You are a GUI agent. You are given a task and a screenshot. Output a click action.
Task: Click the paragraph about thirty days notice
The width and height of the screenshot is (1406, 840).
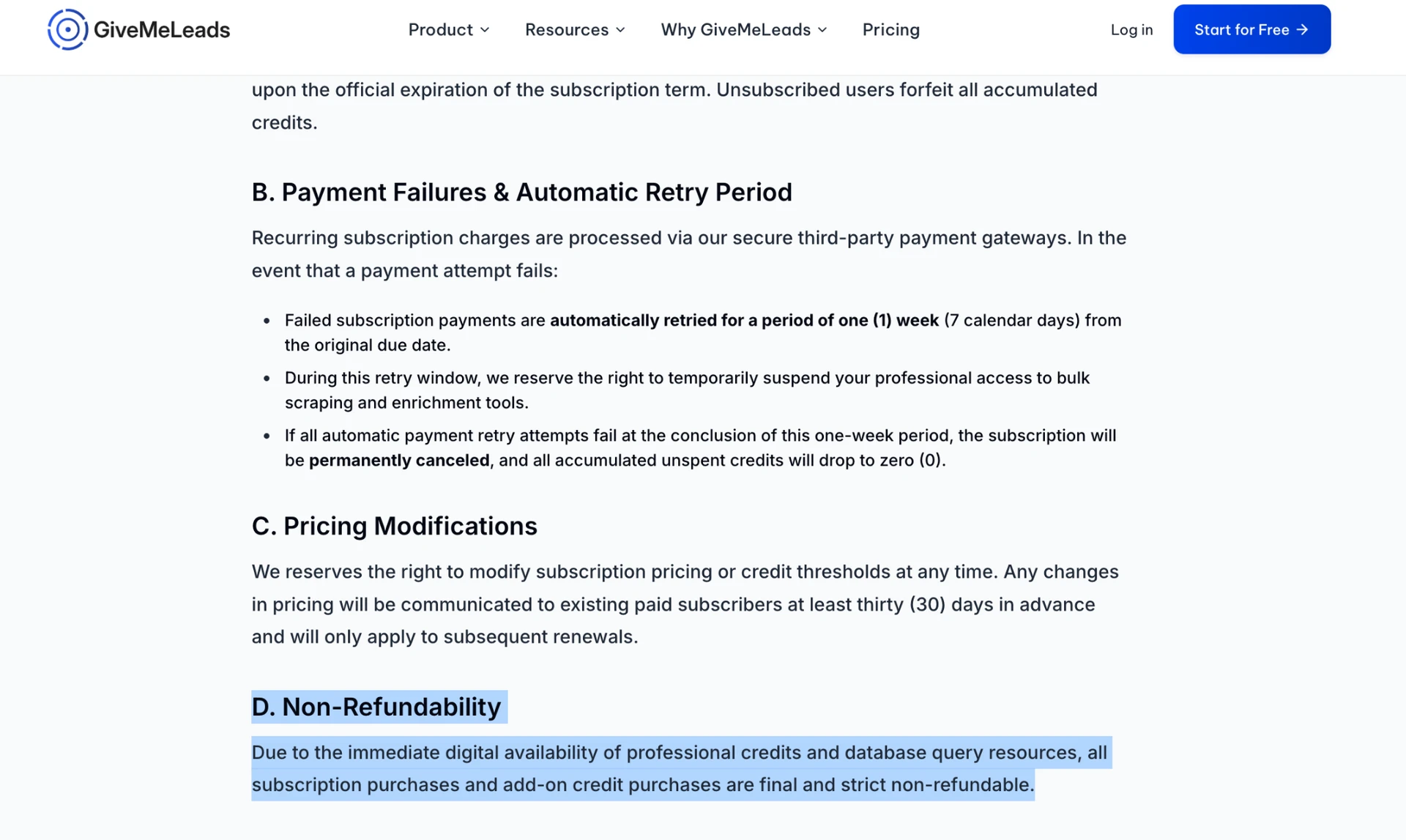[x=685, y=604]
